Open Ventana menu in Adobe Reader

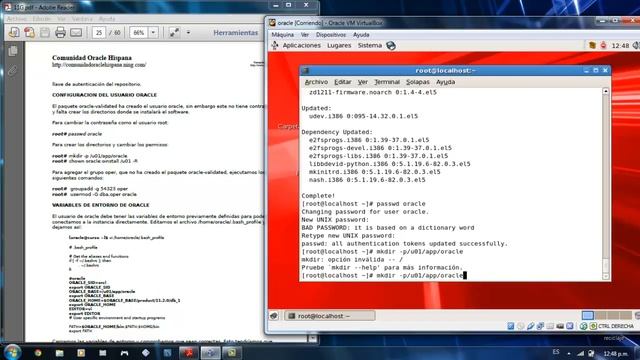pyautogui.click(x=82, y=19)
